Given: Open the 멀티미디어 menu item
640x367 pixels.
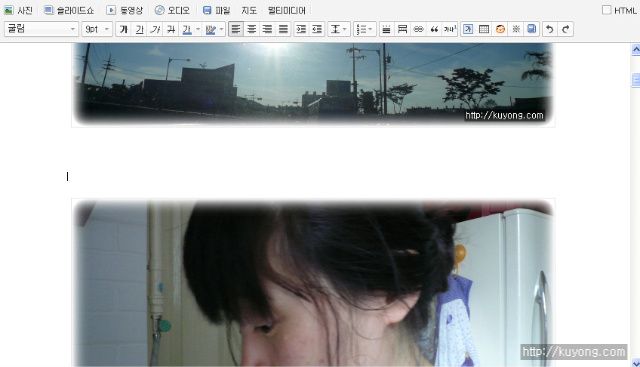Looking at the screenshot, I should pyautogui.click(x=287, y=10).
